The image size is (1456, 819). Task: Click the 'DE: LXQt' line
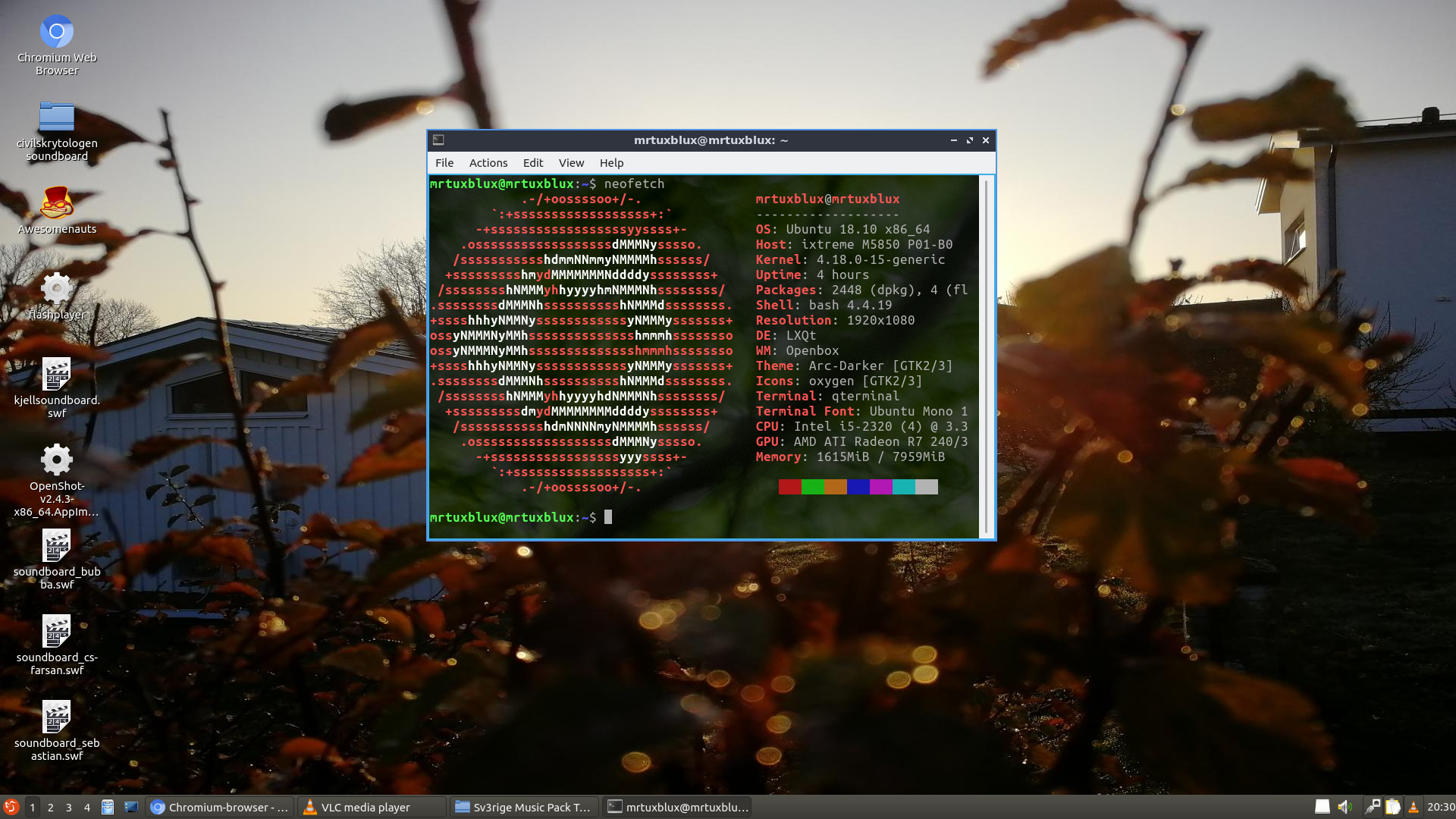[x=786, y=335]
